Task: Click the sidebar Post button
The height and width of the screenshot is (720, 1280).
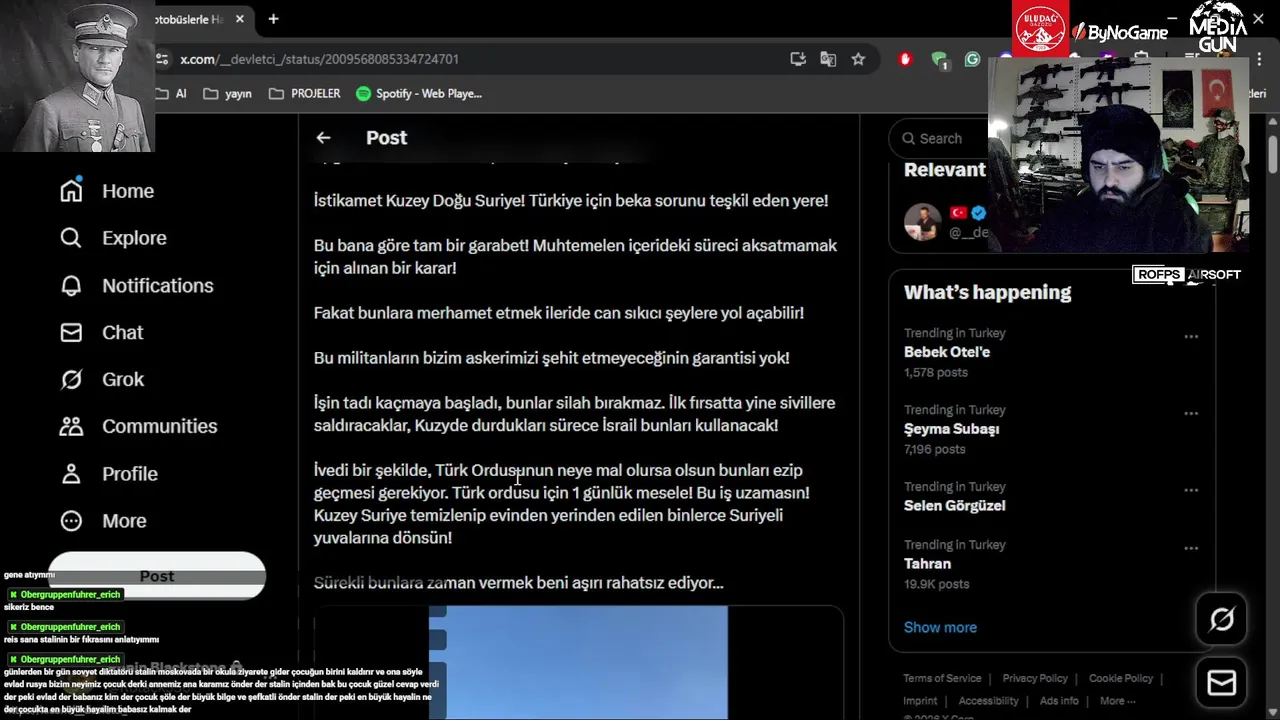Action: [157, 576]
